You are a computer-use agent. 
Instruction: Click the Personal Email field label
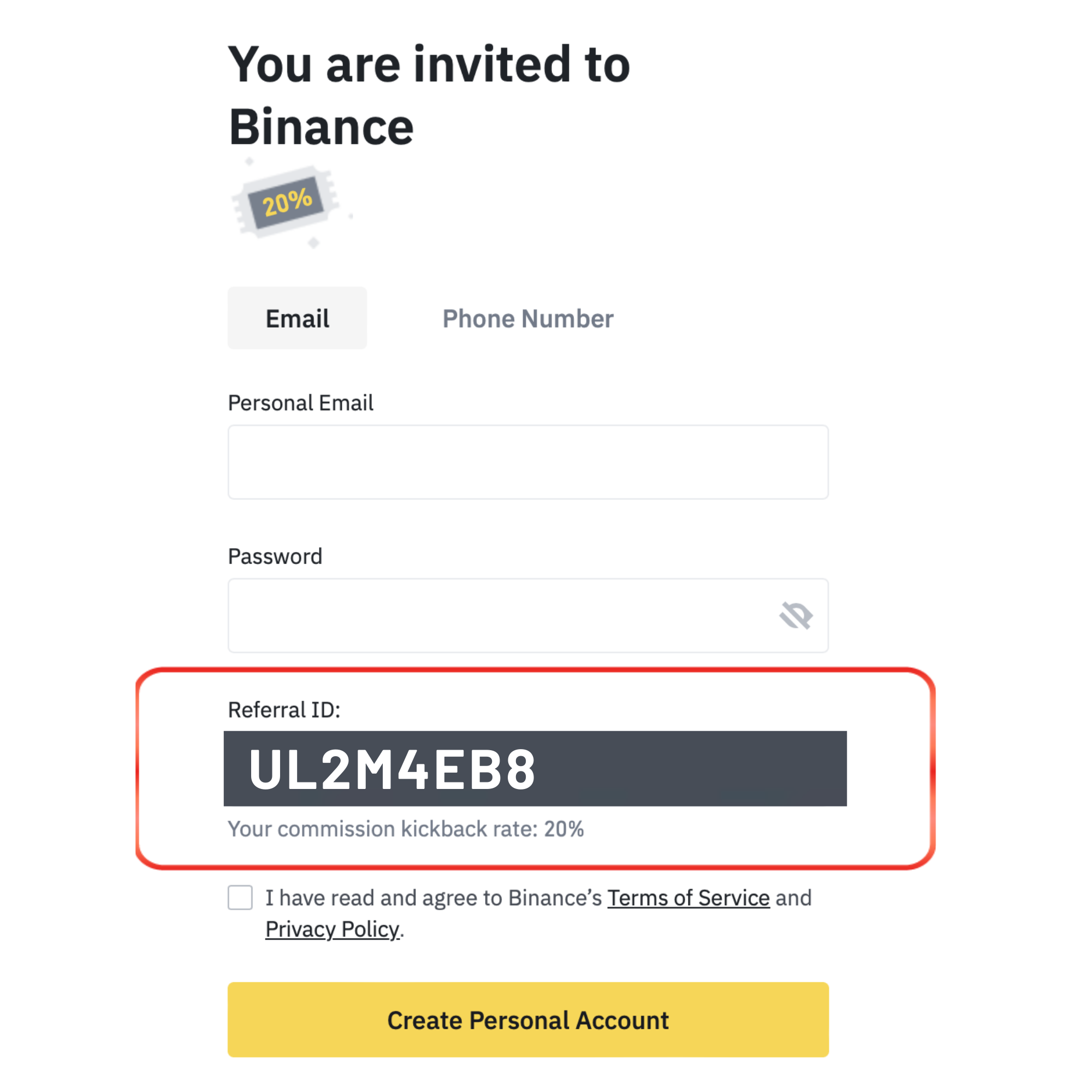point(301,403)
